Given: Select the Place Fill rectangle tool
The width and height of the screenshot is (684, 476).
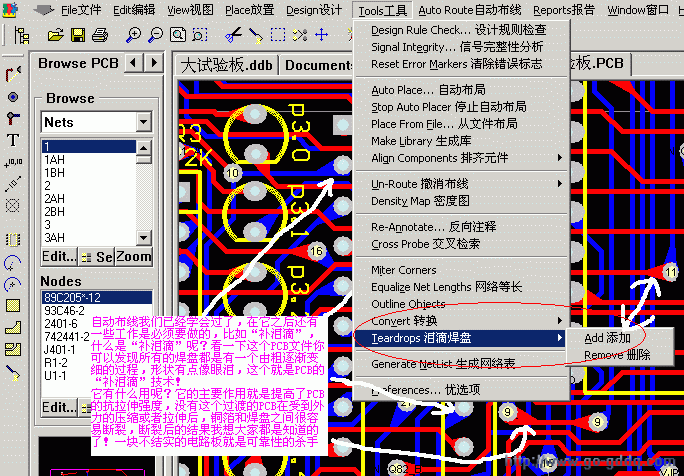Looking at the screenshot, I should click(x=13, y=305).
